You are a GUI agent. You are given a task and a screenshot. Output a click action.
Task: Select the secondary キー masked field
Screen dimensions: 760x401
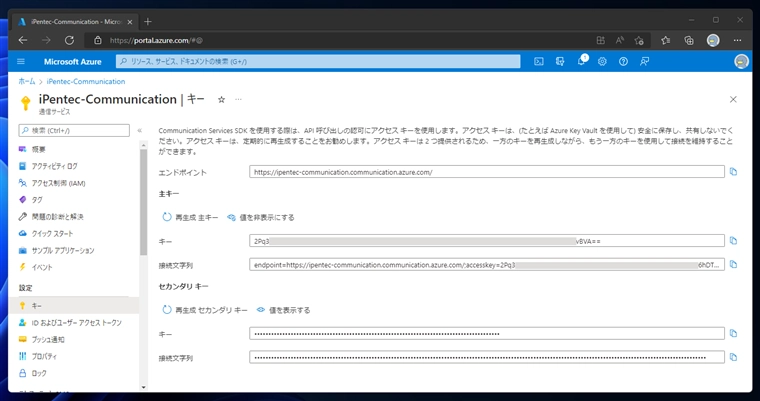487,333
